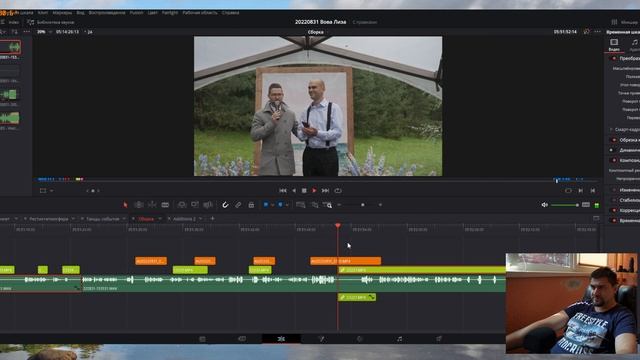
Task: Toggle position lock padlock icon
Action: click(251, 204)
